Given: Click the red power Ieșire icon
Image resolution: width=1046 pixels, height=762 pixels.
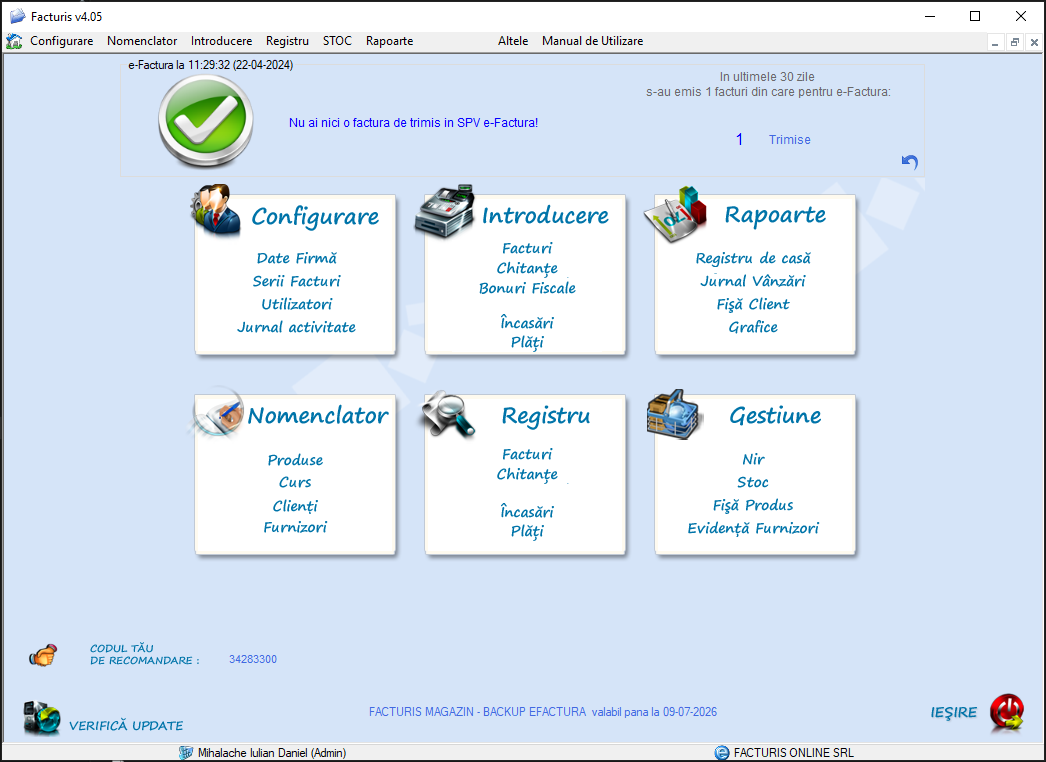Looking at the screenshot, I should click(x=1007, y=712).
